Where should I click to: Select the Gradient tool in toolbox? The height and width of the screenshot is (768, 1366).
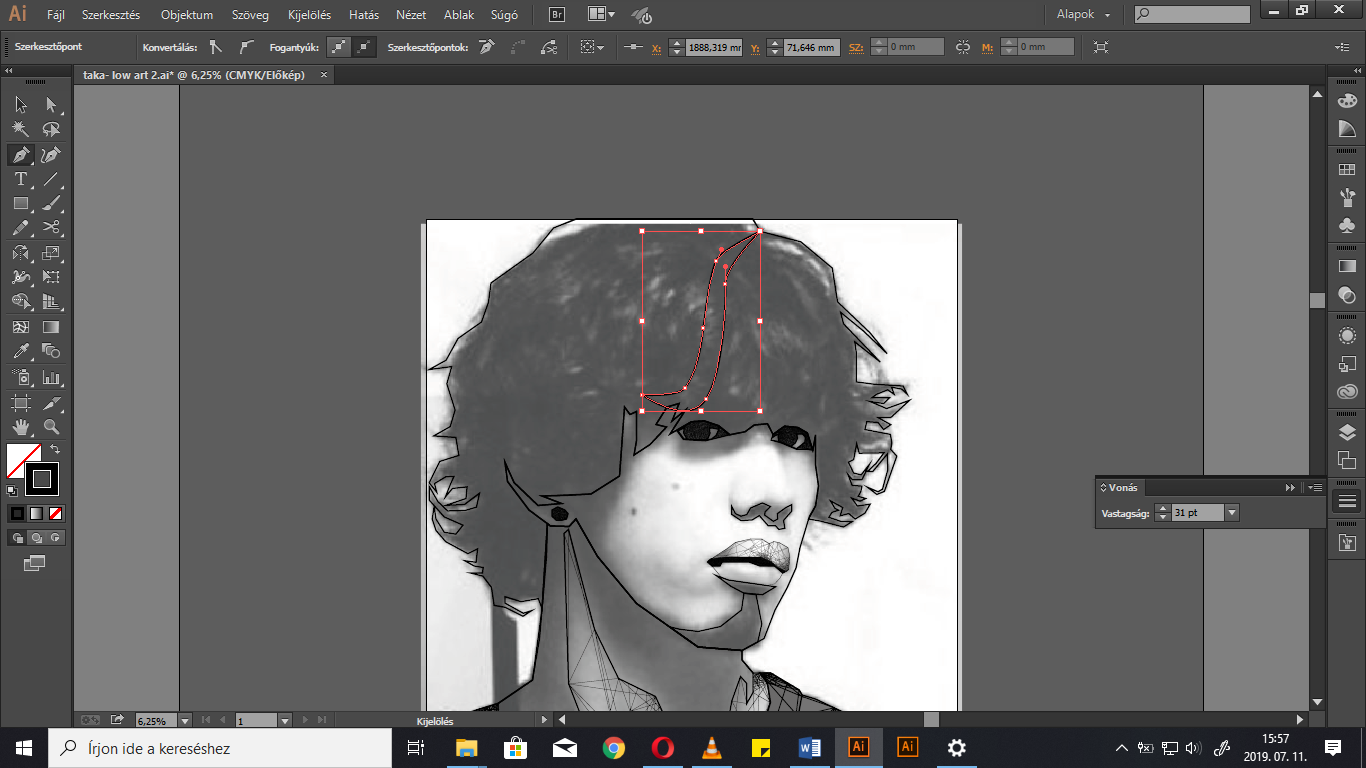pos(51,327)
